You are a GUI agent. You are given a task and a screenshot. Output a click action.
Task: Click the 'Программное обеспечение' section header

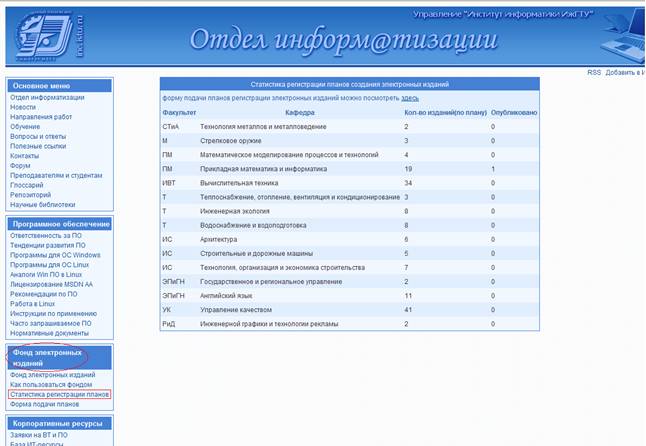[x=61, y=224]
